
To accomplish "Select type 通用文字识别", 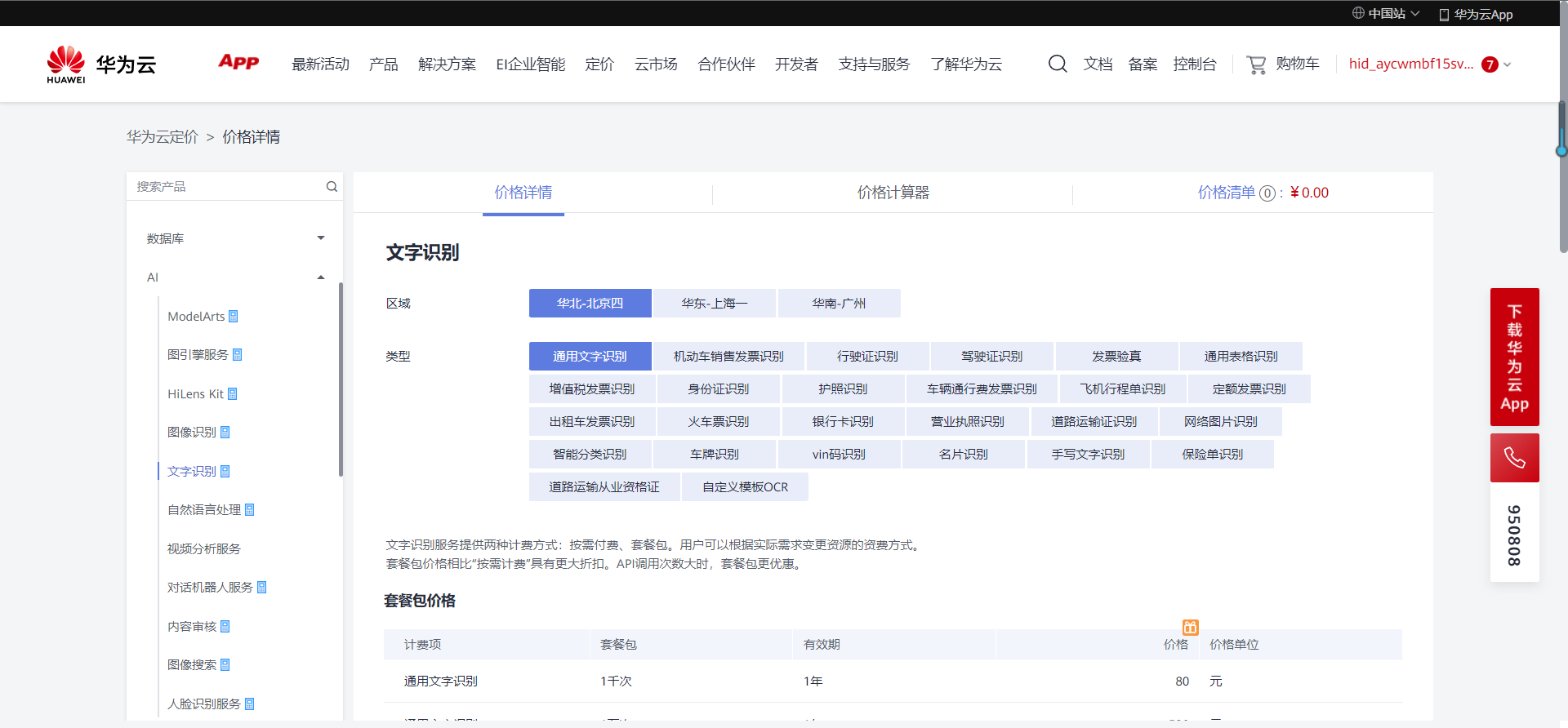I will coord(590,356).
